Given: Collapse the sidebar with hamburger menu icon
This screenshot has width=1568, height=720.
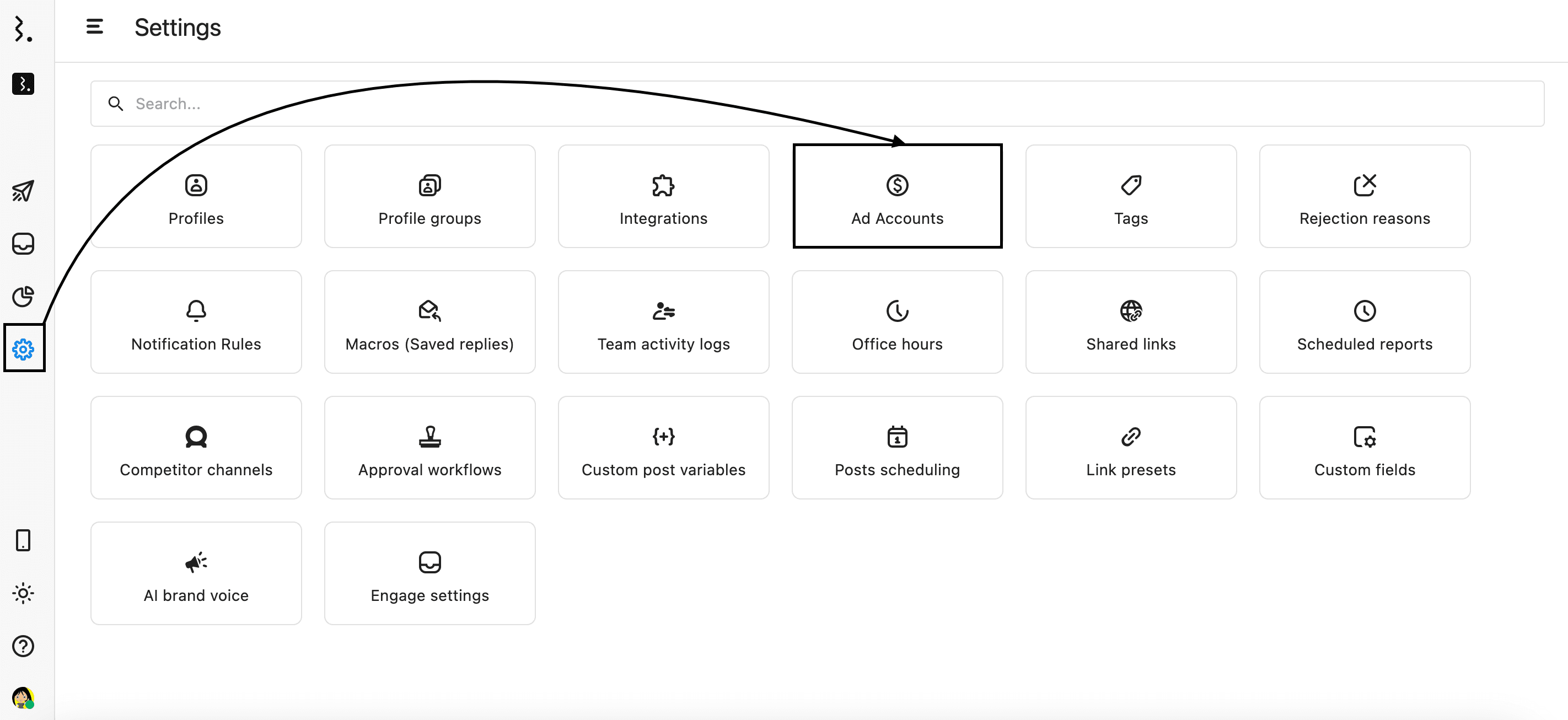Looking at the screenshot, I should coord(94,27).
